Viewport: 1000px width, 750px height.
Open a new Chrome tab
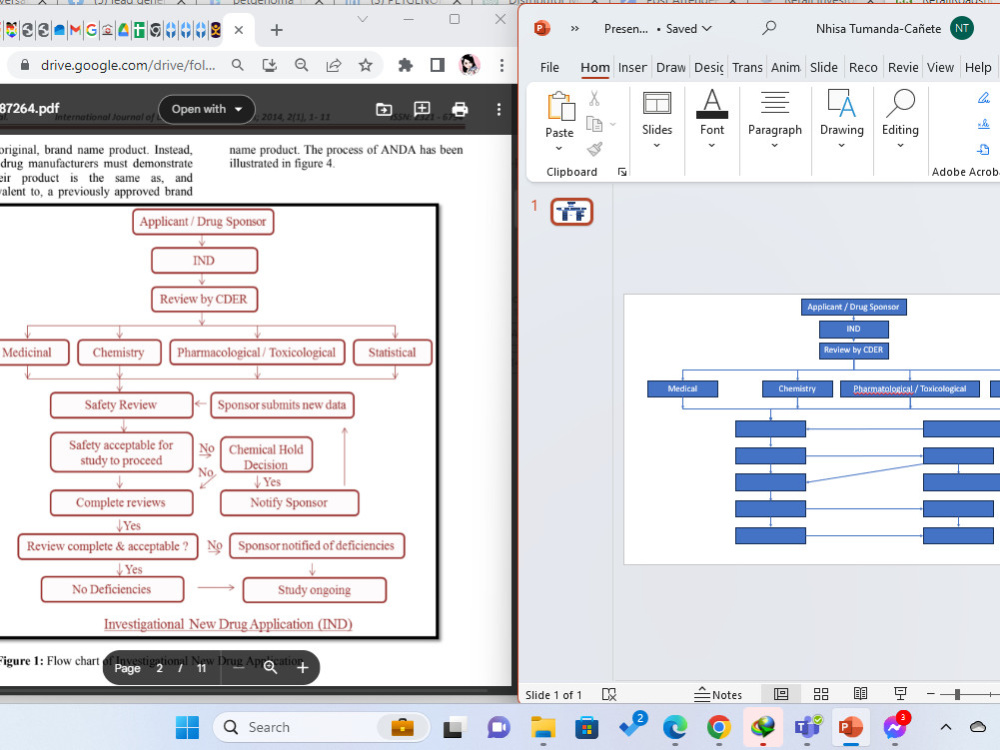276,30
